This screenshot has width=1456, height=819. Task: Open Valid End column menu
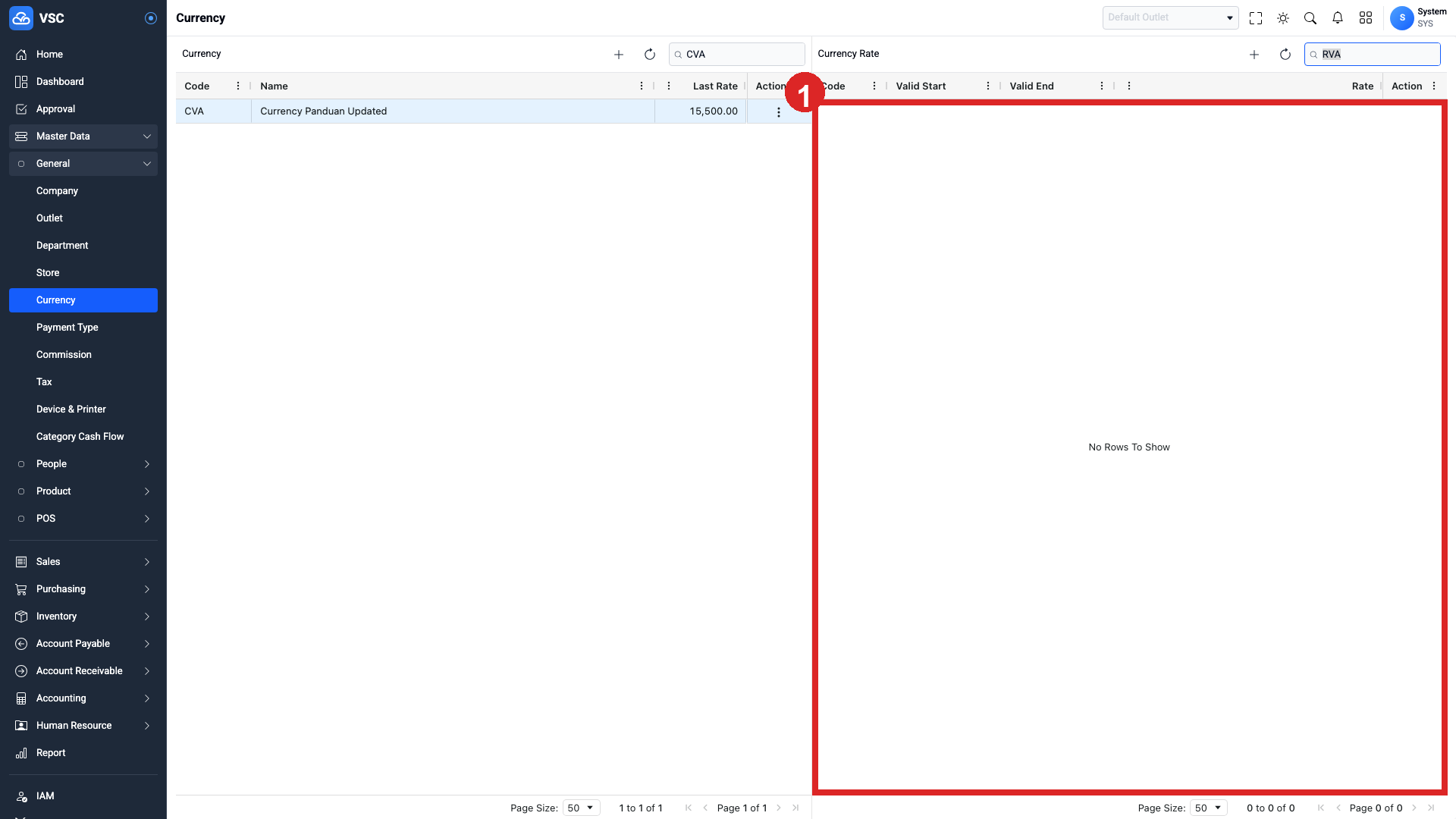[x=1102, y=86]
